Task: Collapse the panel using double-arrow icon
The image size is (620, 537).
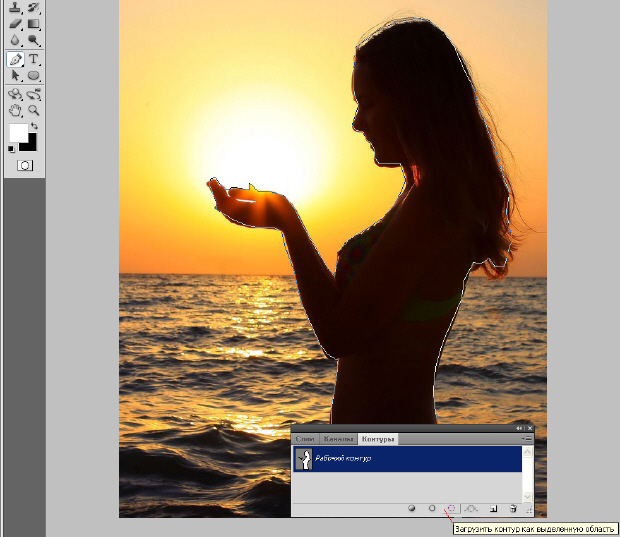Action: [518, 428]
